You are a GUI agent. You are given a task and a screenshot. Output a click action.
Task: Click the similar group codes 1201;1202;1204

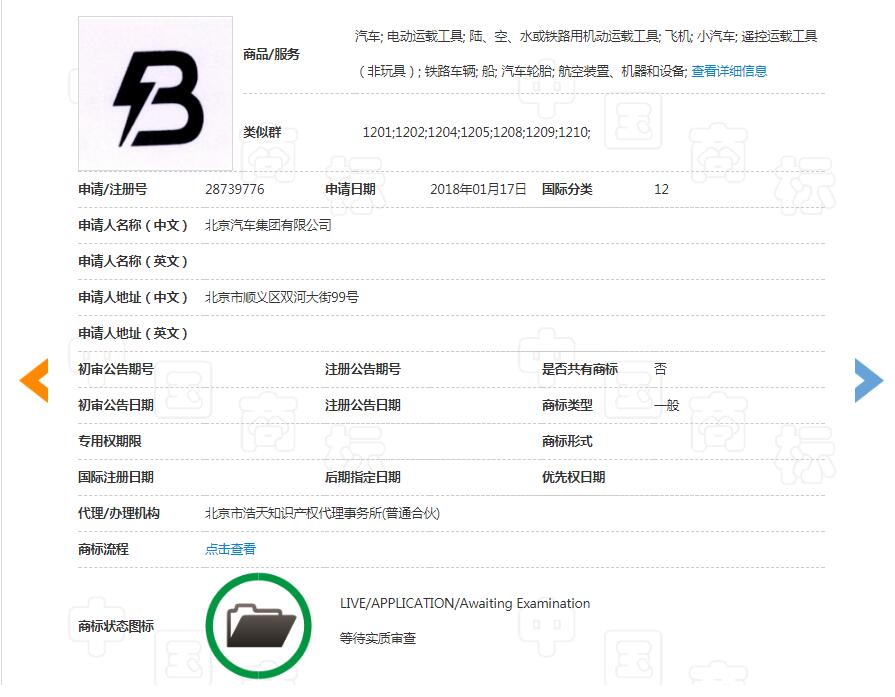coord(476,132)
